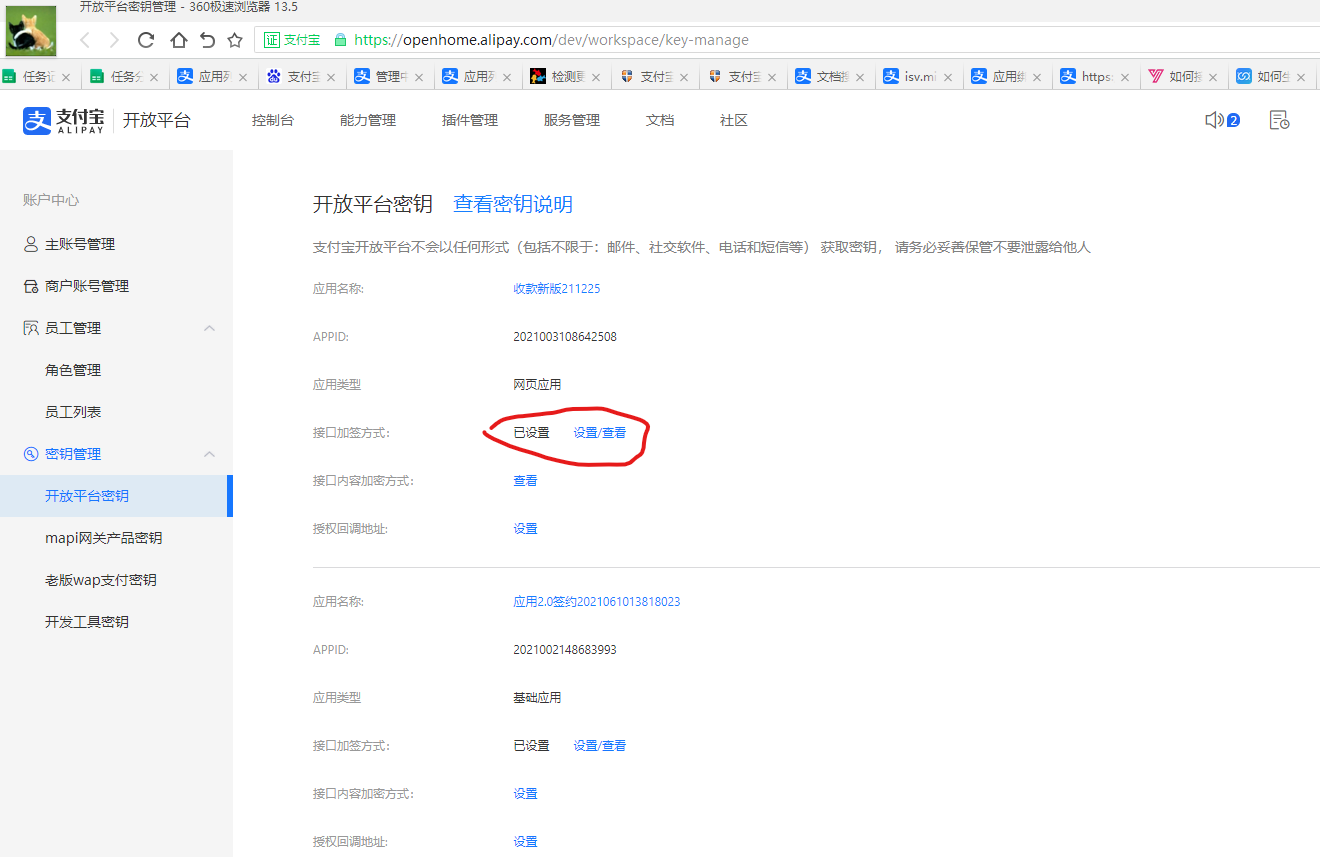
Task: Open 文档 in the top navigation
Action: tap(660, 120)
